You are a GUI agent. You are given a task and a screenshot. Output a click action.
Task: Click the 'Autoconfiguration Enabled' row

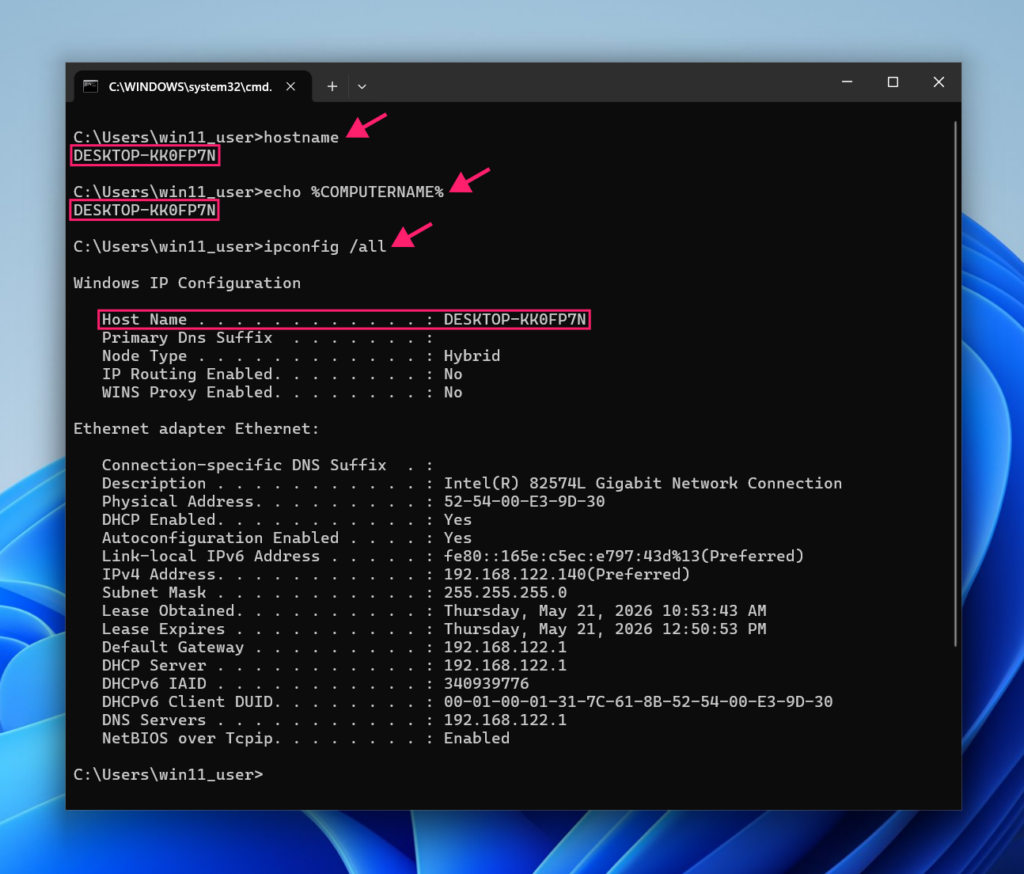(x=287, y=538)
